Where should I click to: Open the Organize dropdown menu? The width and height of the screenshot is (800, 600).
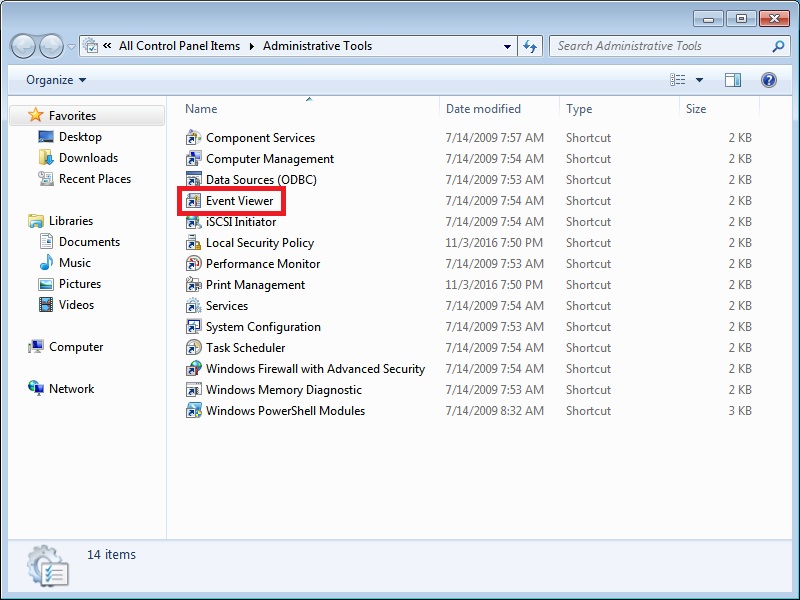coord(56,80)
